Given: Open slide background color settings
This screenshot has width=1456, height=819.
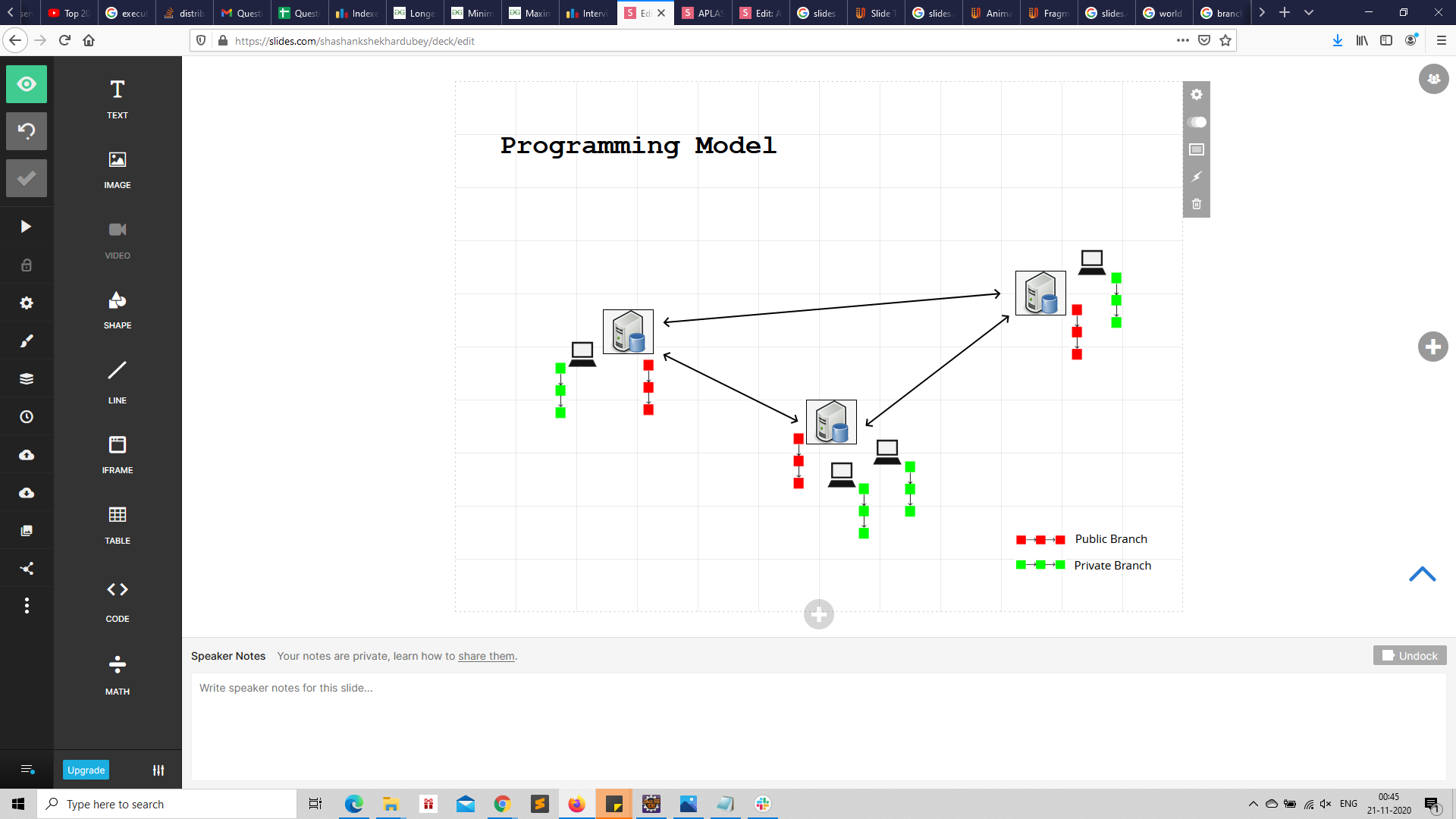Looking at the screenshot, I should [x=1197, y=149].
